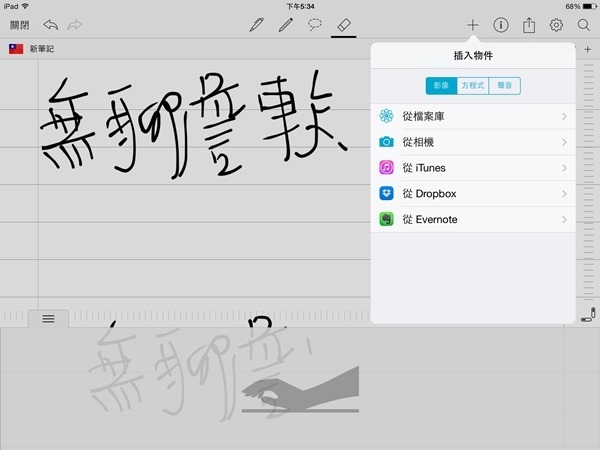This screenshot has height=450, width=600.
Task: Choose 從 Dropbox option
Action: [x=473, y=194]
